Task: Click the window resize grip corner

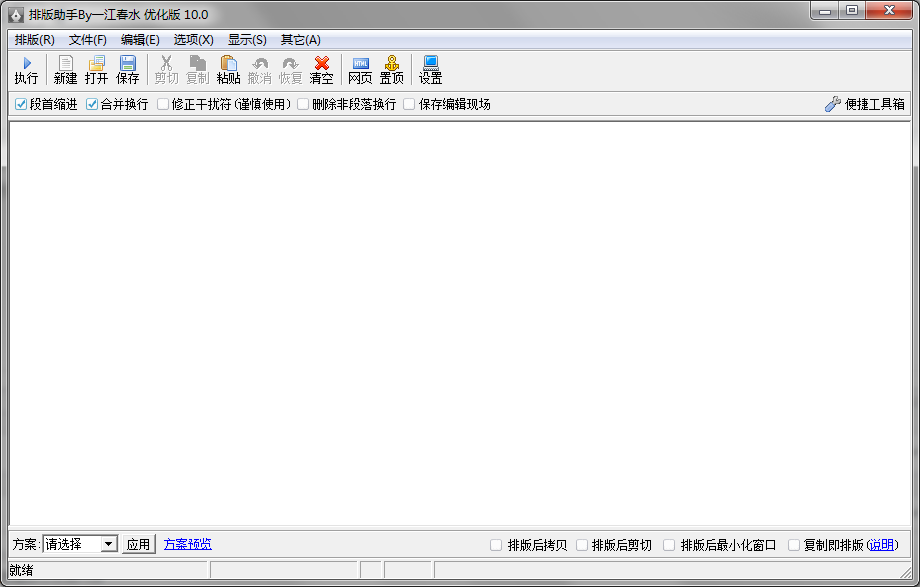Action: [906, 572]
